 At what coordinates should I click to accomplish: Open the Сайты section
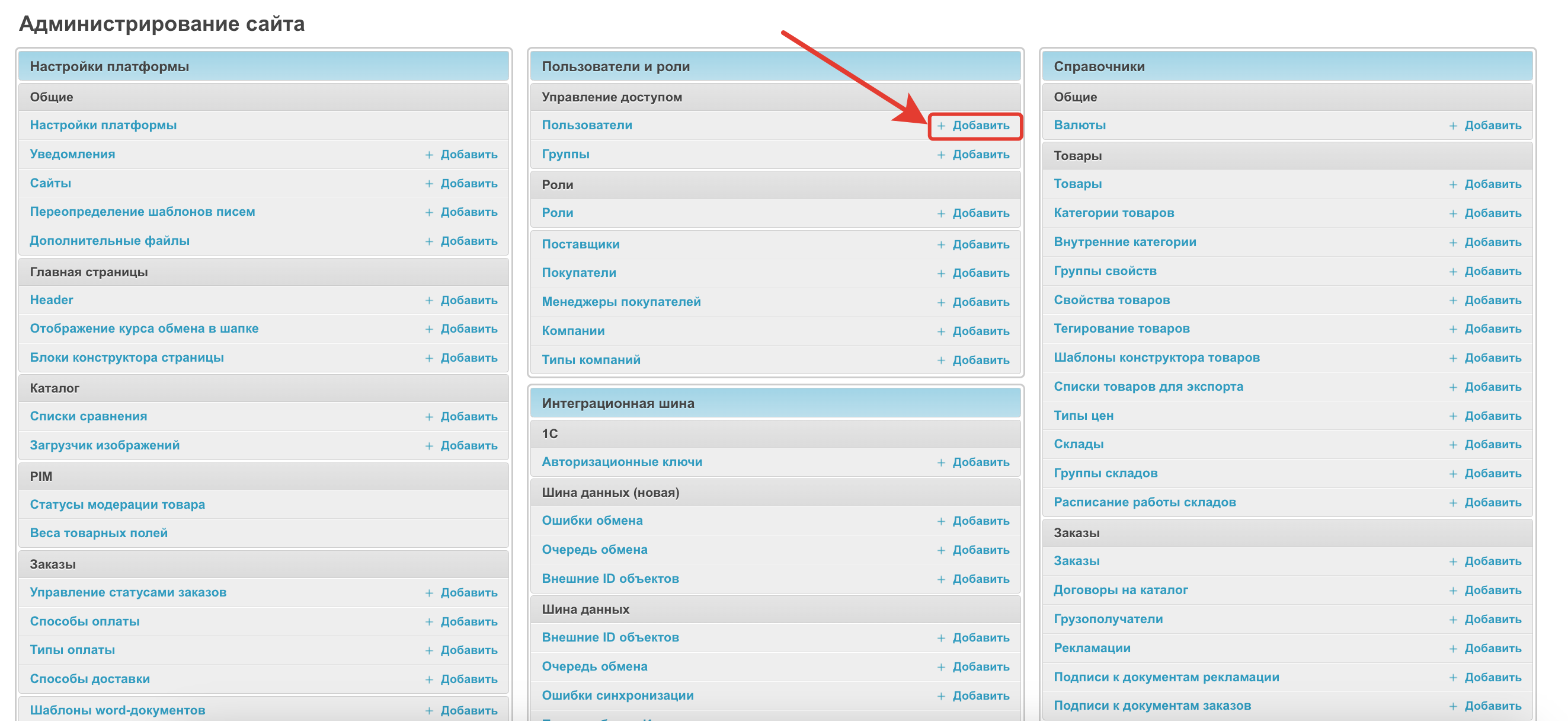[50, 183]
